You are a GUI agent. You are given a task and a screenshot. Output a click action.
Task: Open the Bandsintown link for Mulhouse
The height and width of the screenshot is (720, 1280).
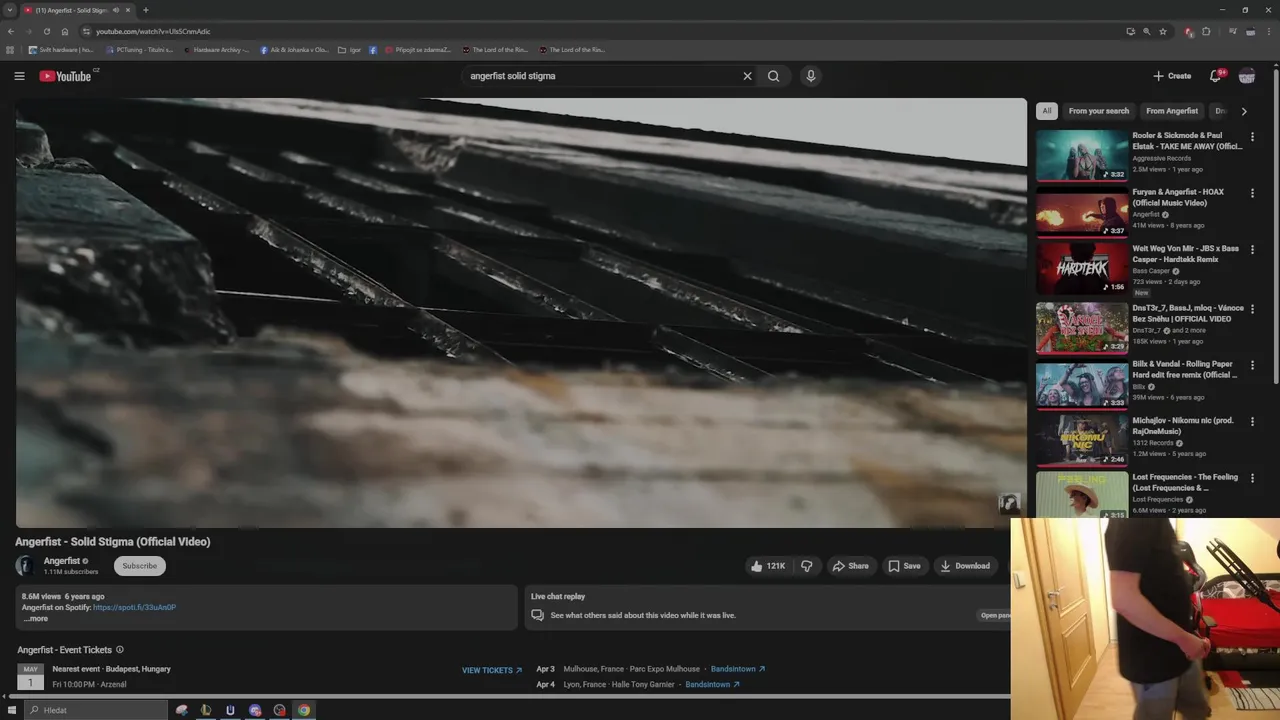(x=738, y=669)
